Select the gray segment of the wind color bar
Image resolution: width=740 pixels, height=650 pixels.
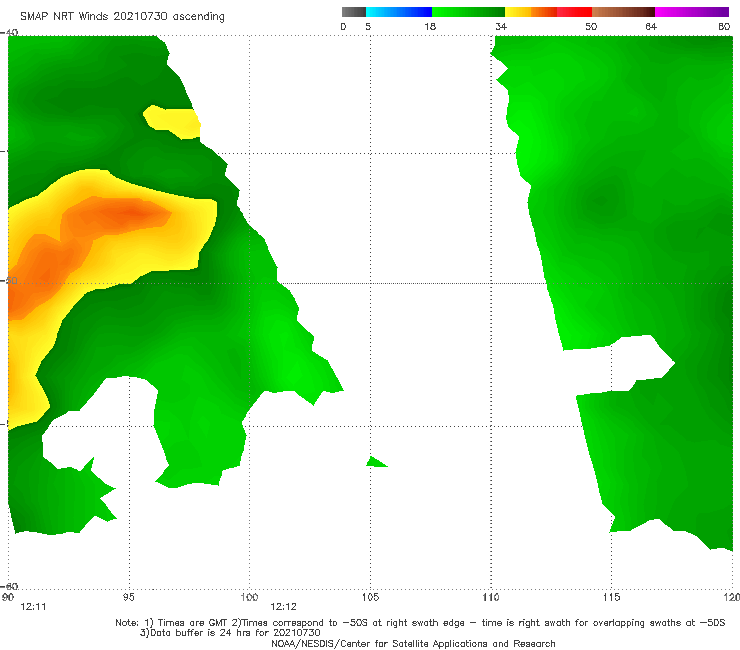pos(354,12)
